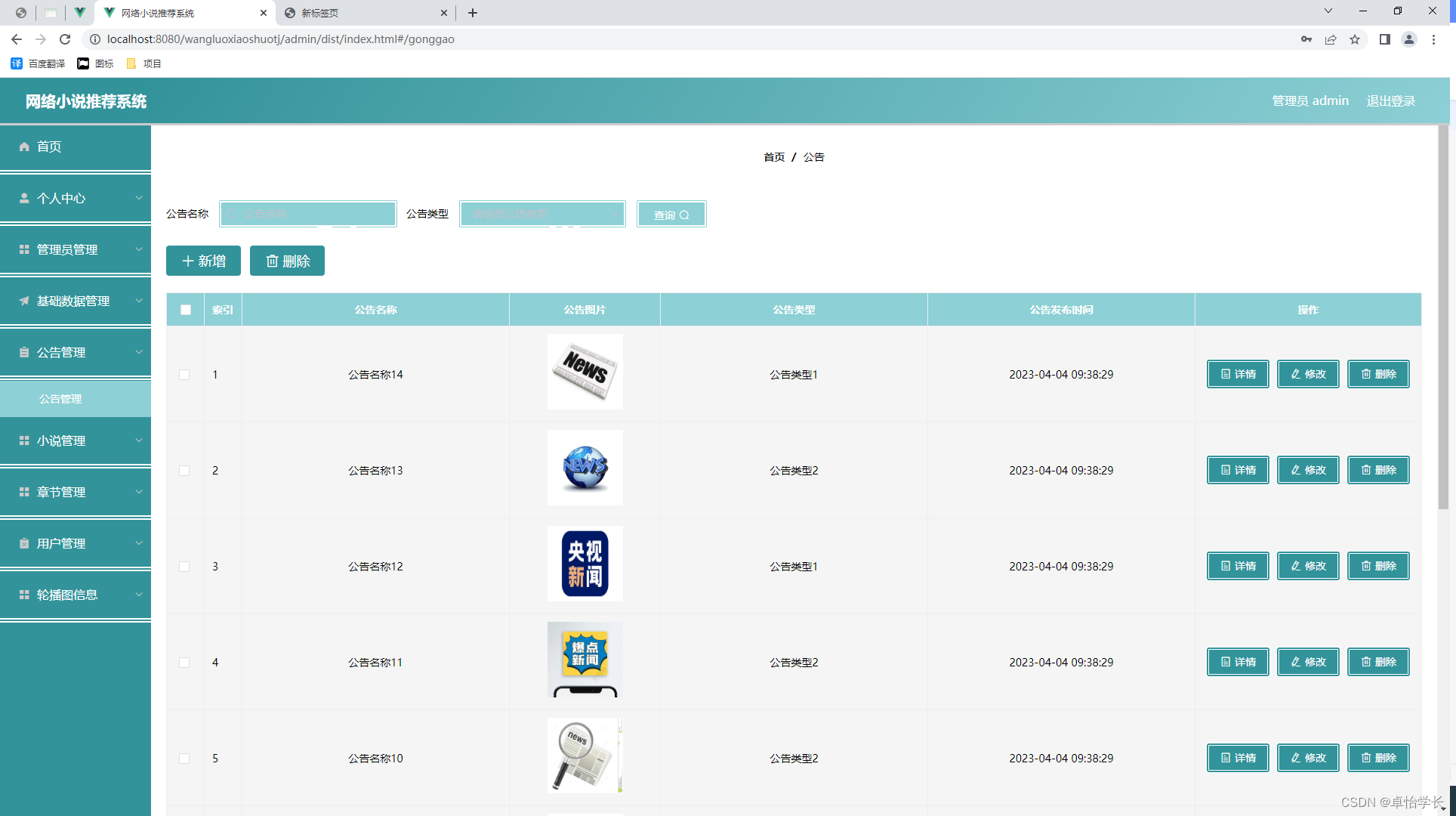This screenshot has height=816, width=1456.
Task: Expand the 小说管理 sidebar menu
Action: point(76,440)
